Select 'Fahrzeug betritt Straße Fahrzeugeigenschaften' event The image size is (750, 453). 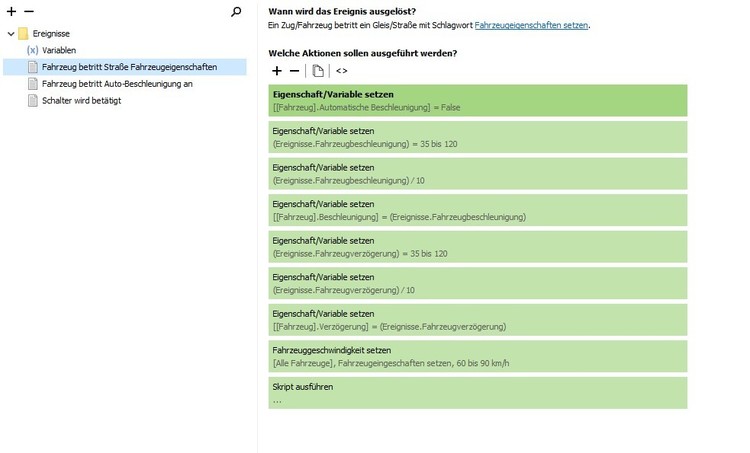click(x=129, y=67)
